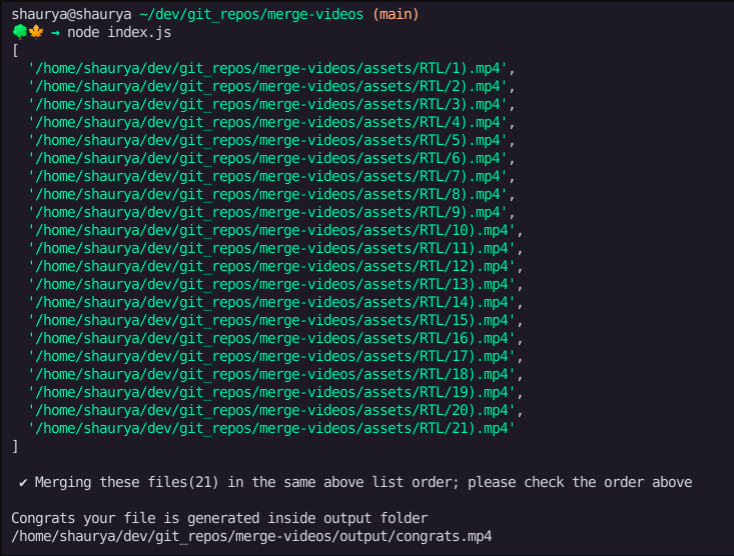Click the output/congrats.mp4 path
734x556 pixels.
(x=252, y=536)
